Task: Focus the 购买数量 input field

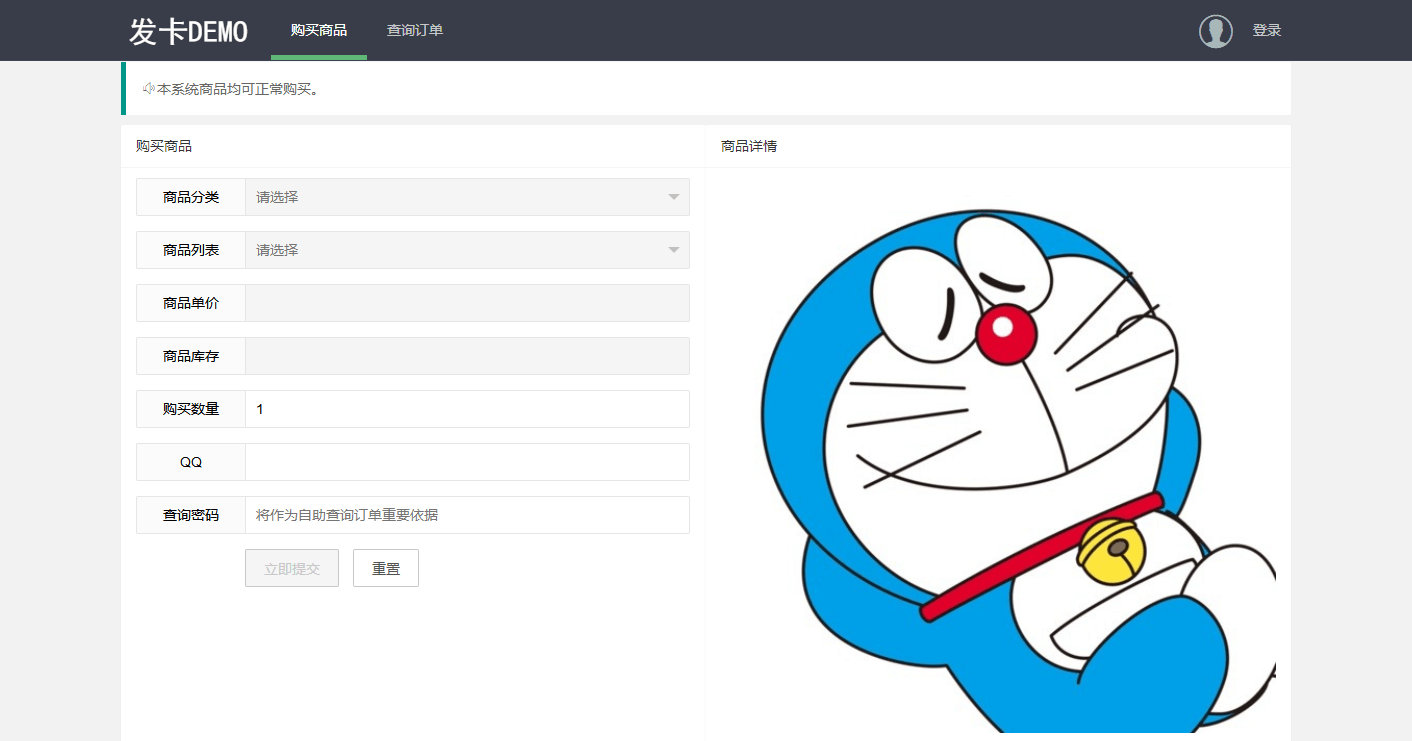Action: [x=467, y=409]
